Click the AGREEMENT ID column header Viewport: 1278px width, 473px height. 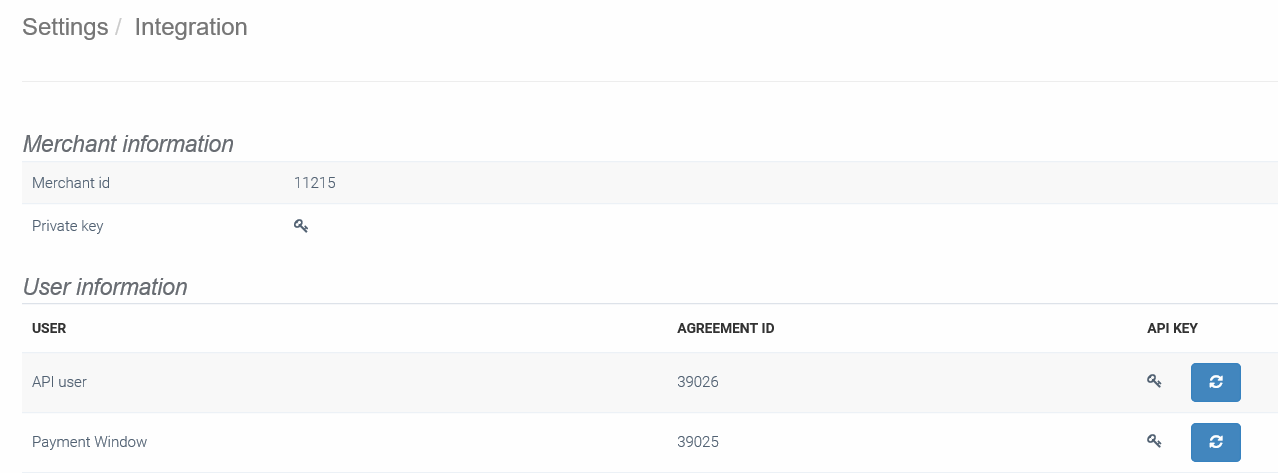pos(725,328)
